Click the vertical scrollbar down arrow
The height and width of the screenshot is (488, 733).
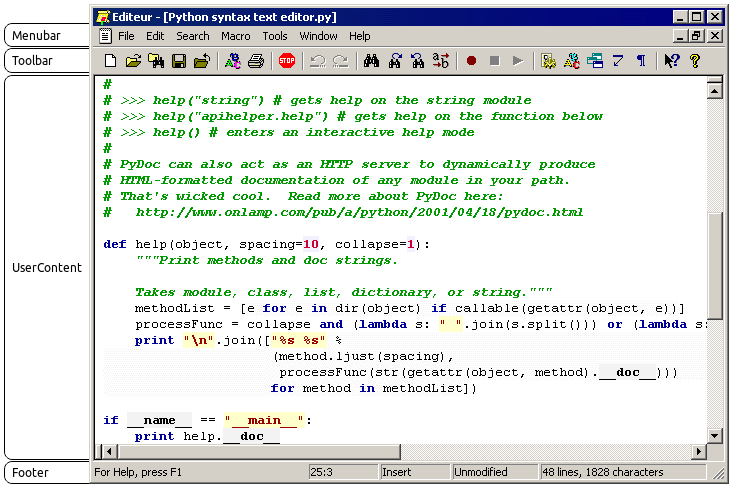pyautogui.click(x=714, y=436)
